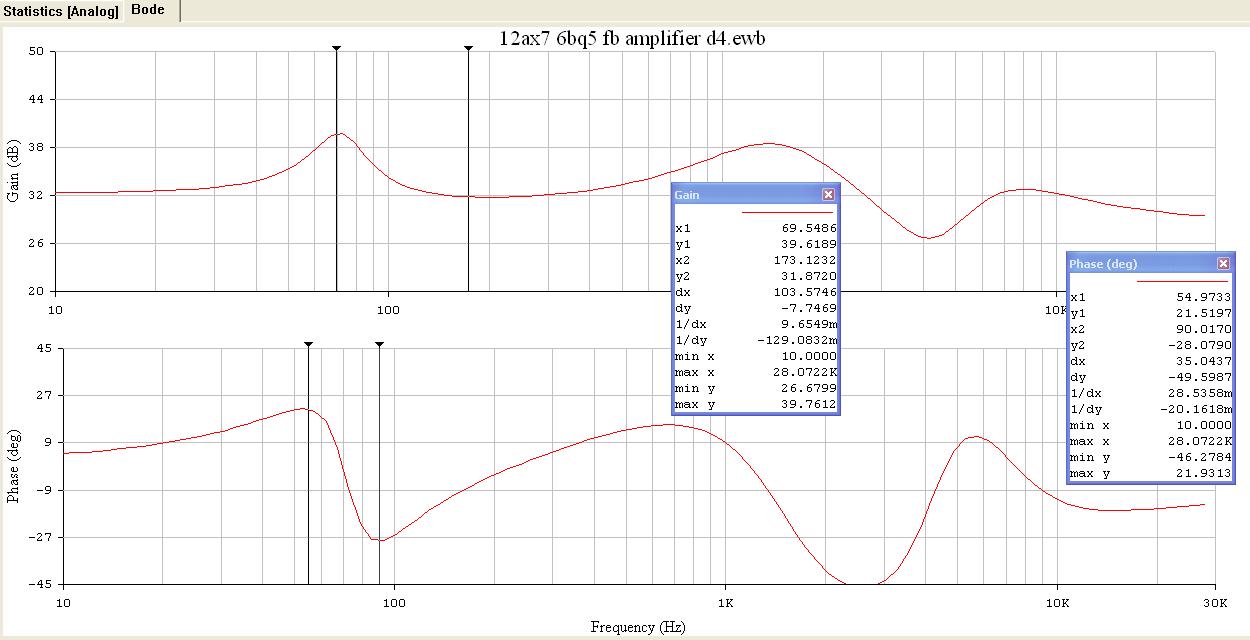Close the Gain cursor readout window

(828, 195)
